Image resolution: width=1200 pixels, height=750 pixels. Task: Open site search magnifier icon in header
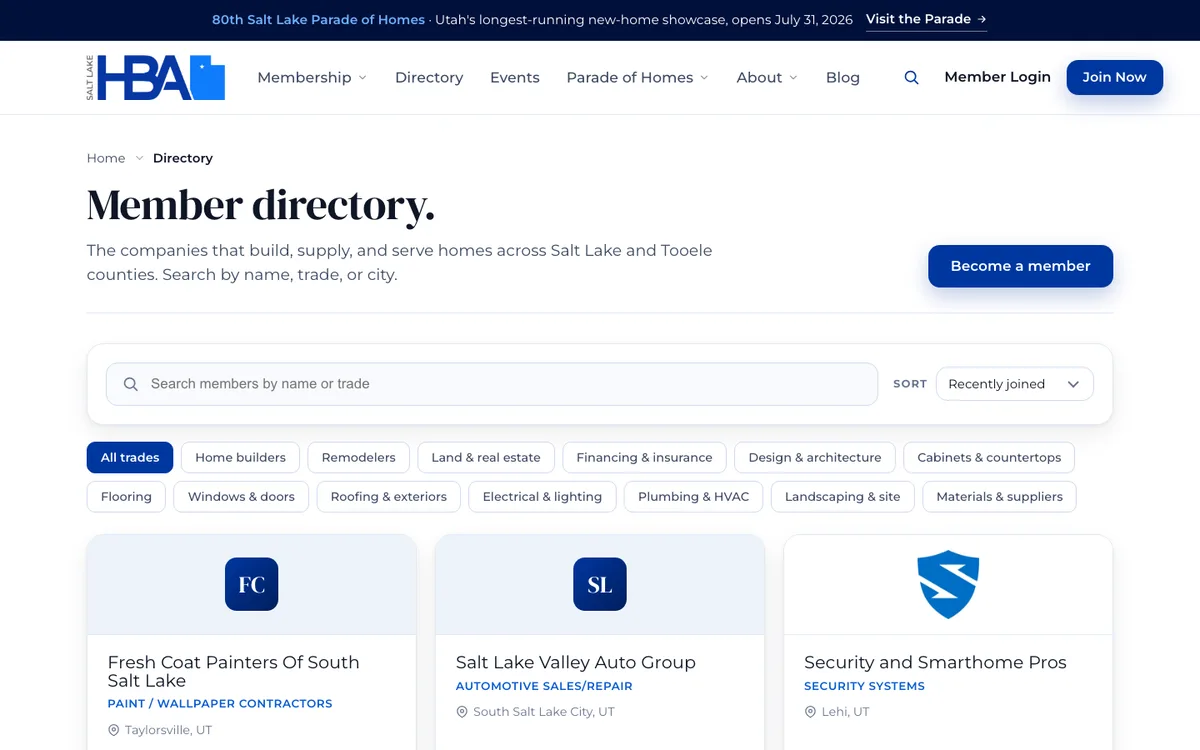pyautogui.click(x=911, y=77)
